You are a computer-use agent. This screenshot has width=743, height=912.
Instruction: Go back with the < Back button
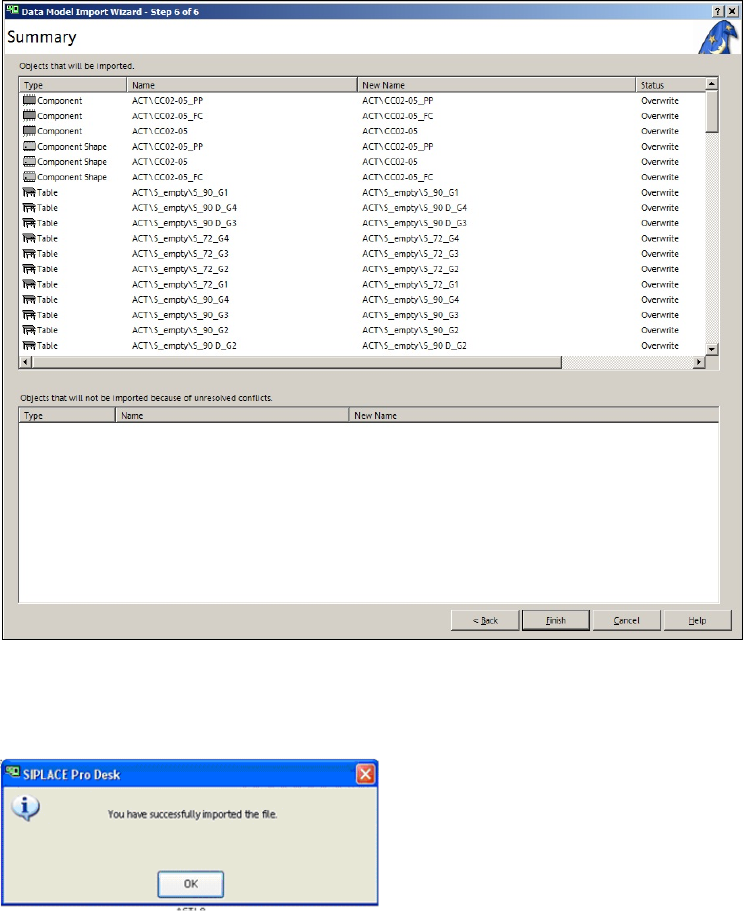point(485,620)
